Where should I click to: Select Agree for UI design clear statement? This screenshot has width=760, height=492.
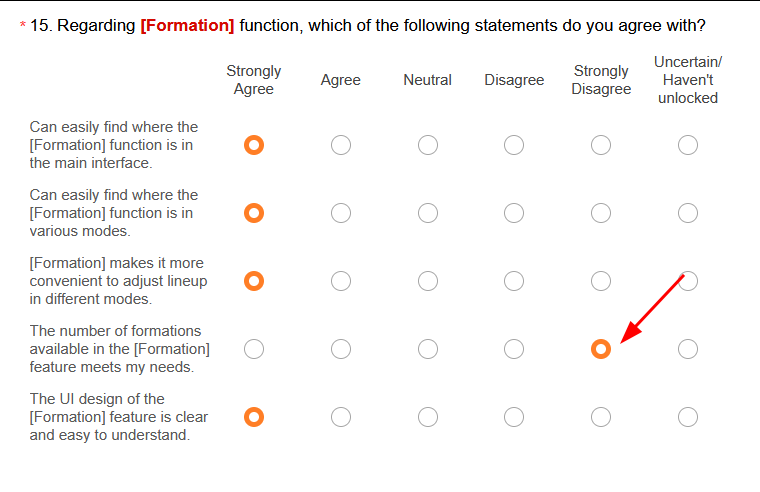pyautogui.click(x=341, y=417)
